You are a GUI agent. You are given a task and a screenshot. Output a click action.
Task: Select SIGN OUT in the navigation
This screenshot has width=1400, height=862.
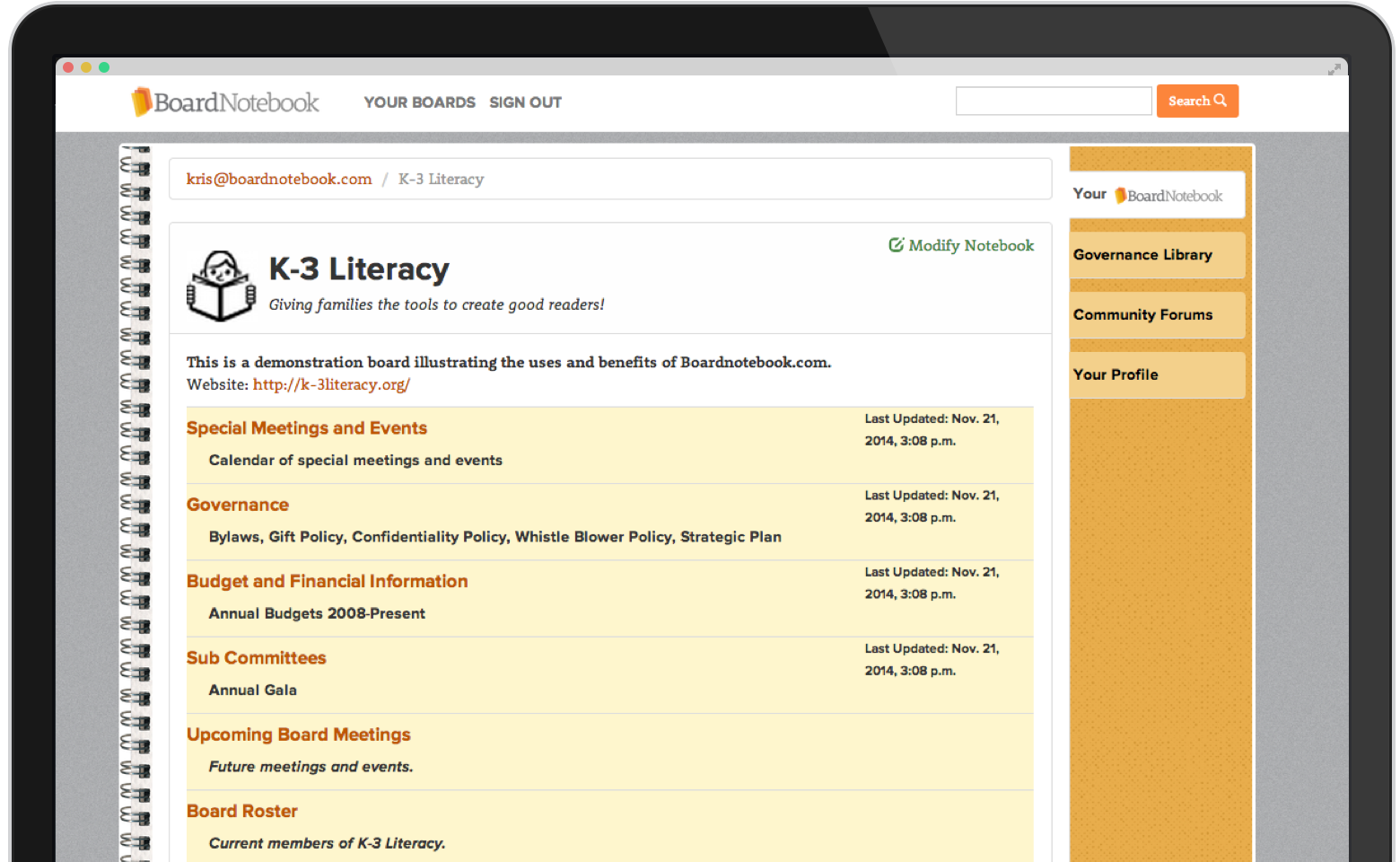(x=525, y=102)
